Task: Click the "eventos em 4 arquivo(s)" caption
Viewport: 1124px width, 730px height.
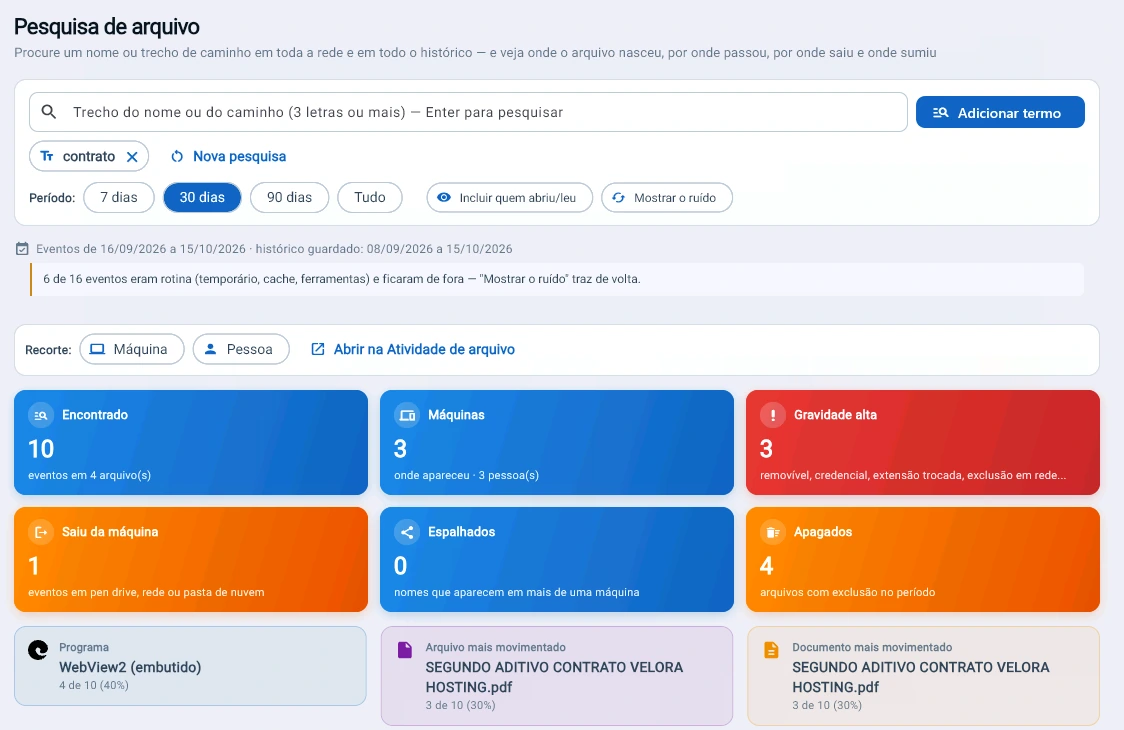Action: pos(90,475)
